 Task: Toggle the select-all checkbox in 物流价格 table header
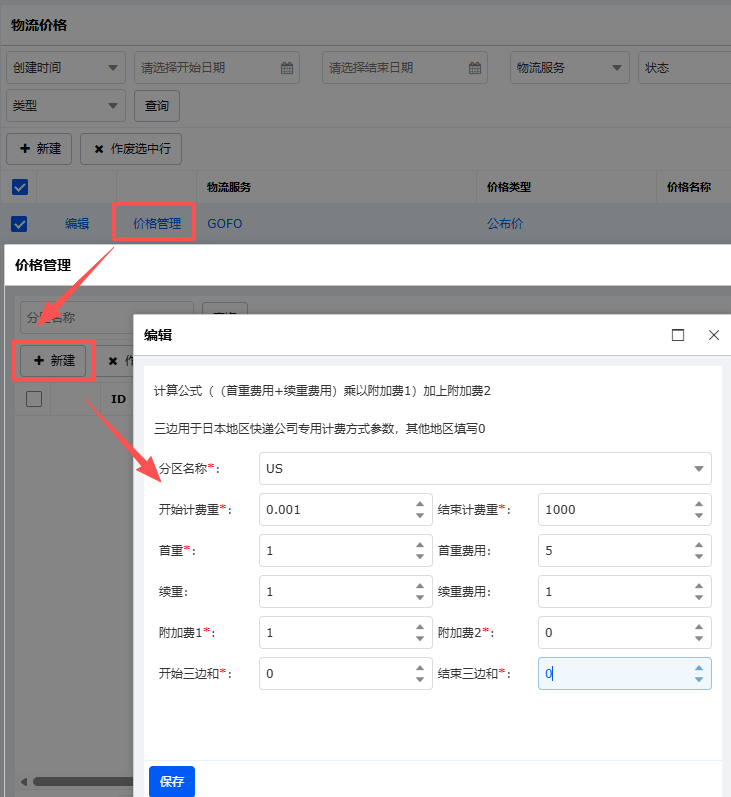click(x=19, y=187)
